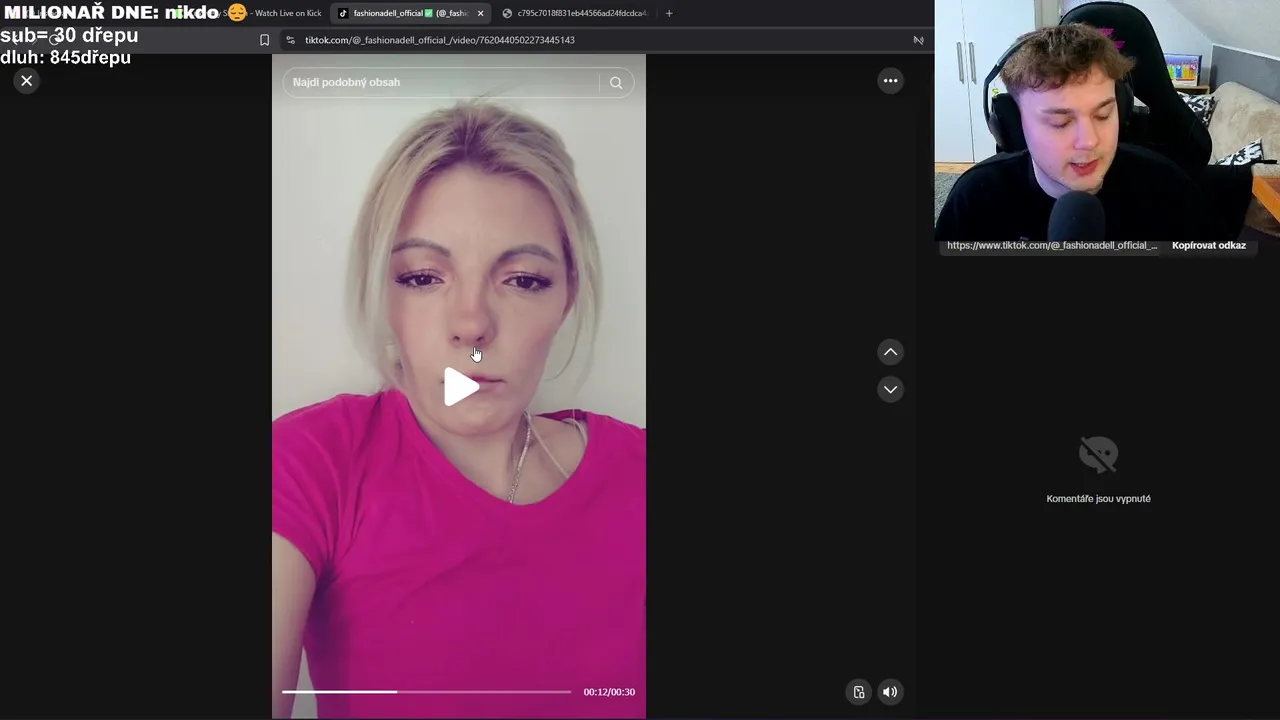Screen dimensions: 1280x720
Task: Click the icon at right of address bar
Action: 918,40
